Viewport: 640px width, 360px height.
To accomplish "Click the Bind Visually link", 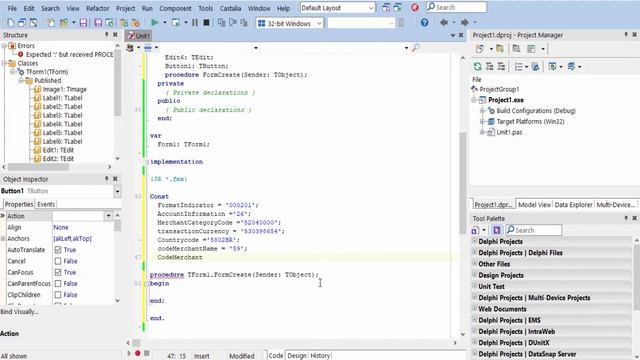I will click(19, 312).
